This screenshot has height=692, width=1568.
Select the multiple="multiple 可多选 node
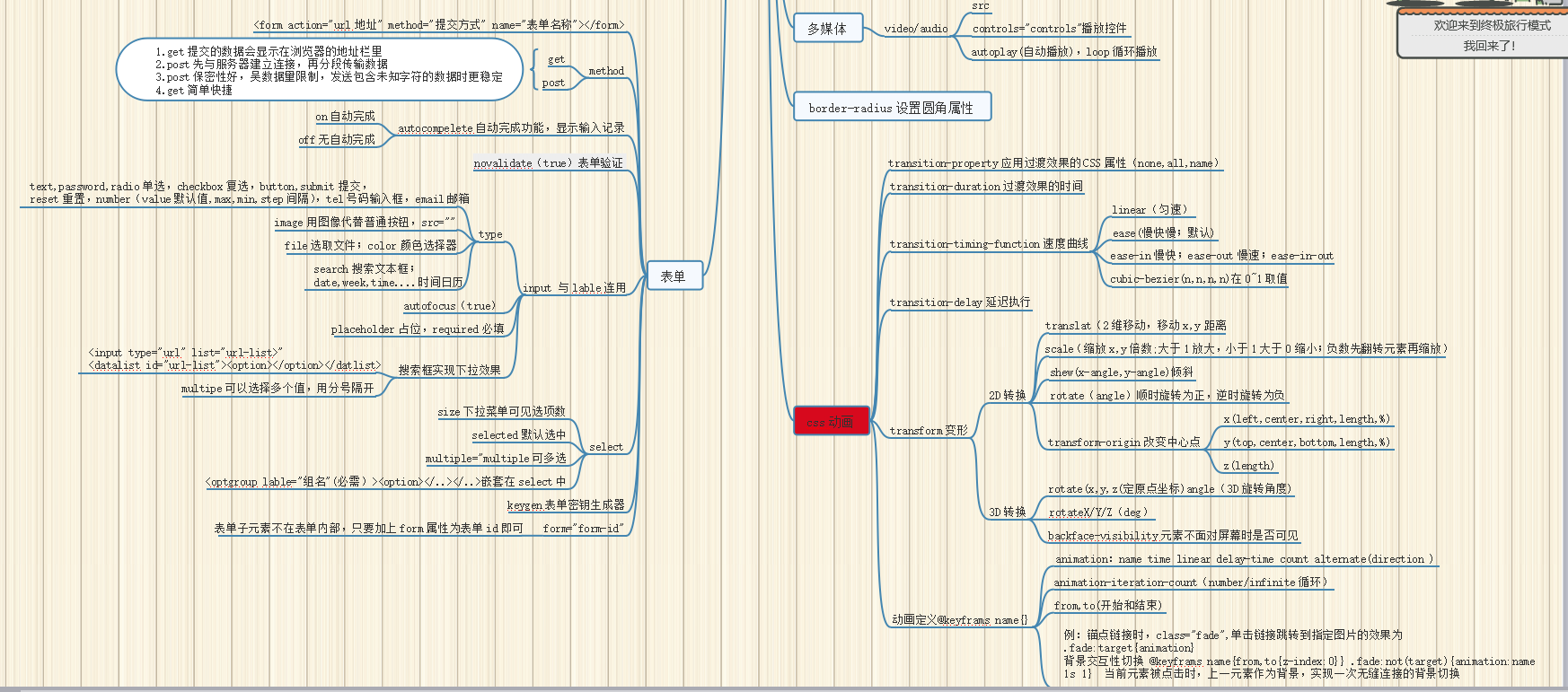[x=496, y=459]
